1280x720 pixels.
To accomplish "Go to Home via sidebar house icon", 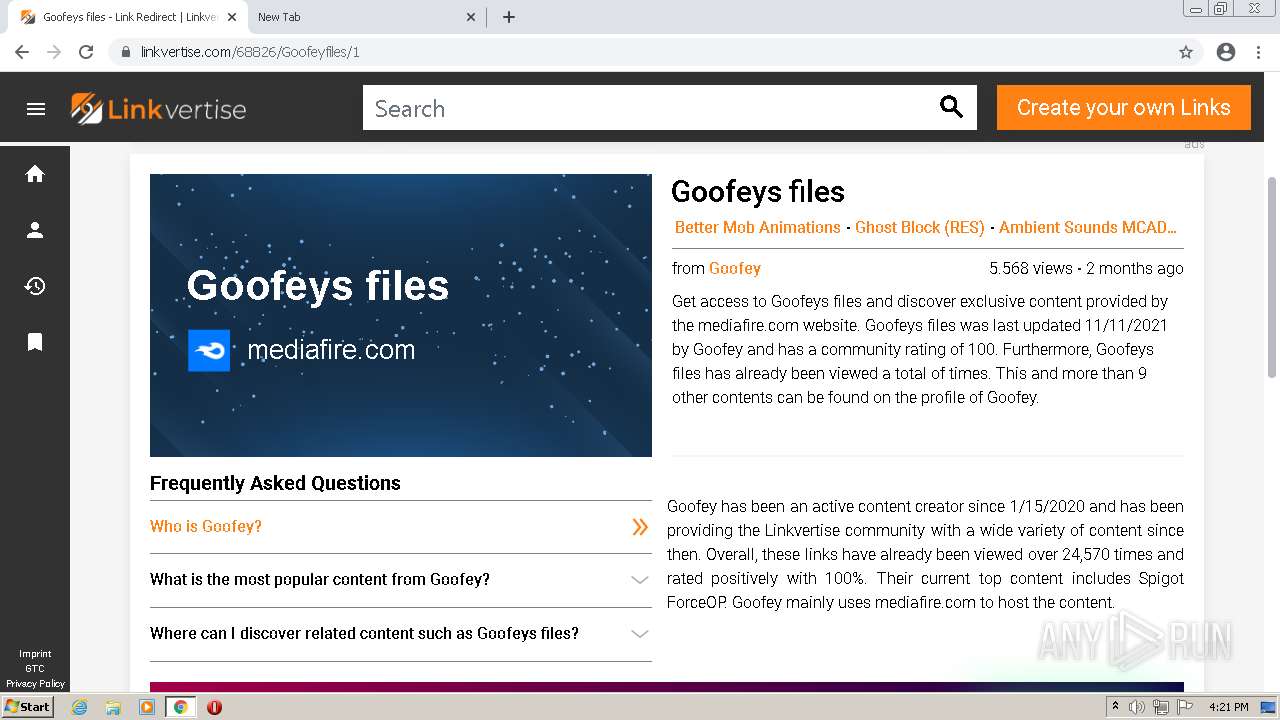I will (35, 174).
